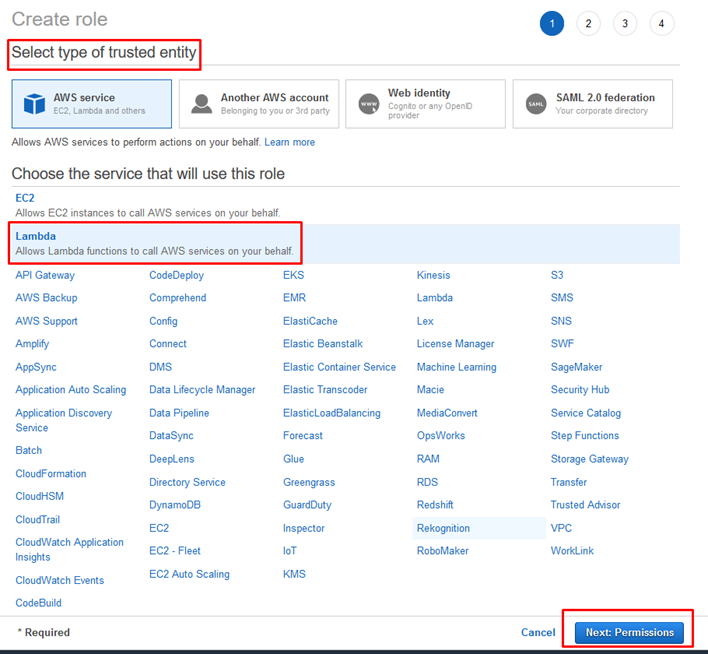Select Application Discovery Service
Screen dimensions: 708x654
point(64,420)
